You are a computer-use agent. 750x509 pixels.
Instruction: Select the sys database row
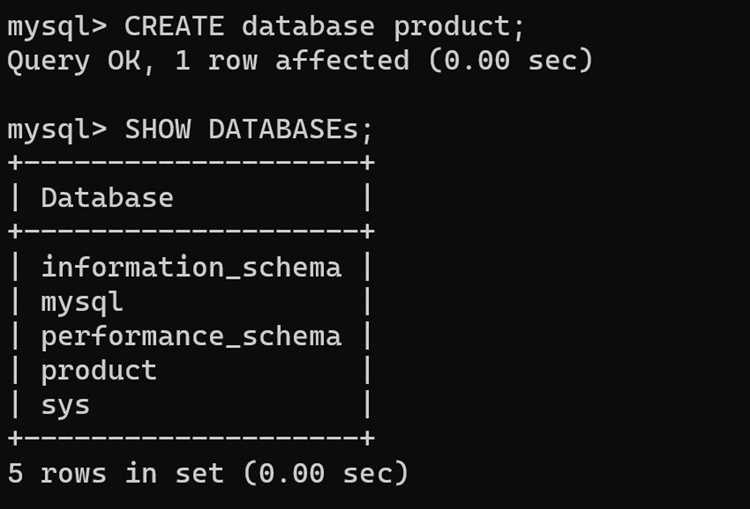click(191, 405)
